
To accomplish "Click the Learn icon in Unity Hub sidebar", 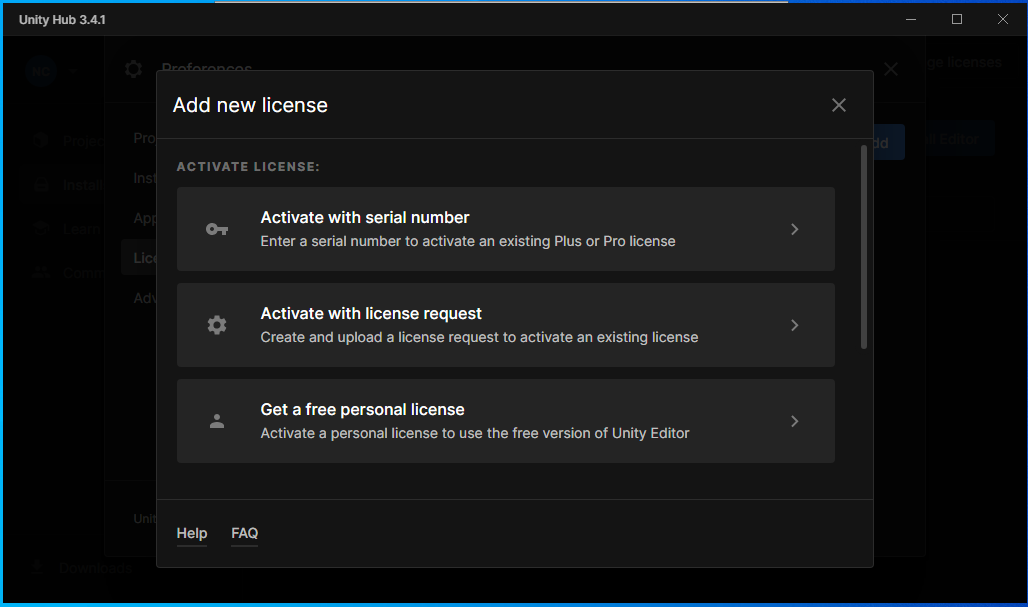I will tap(41, 228).
